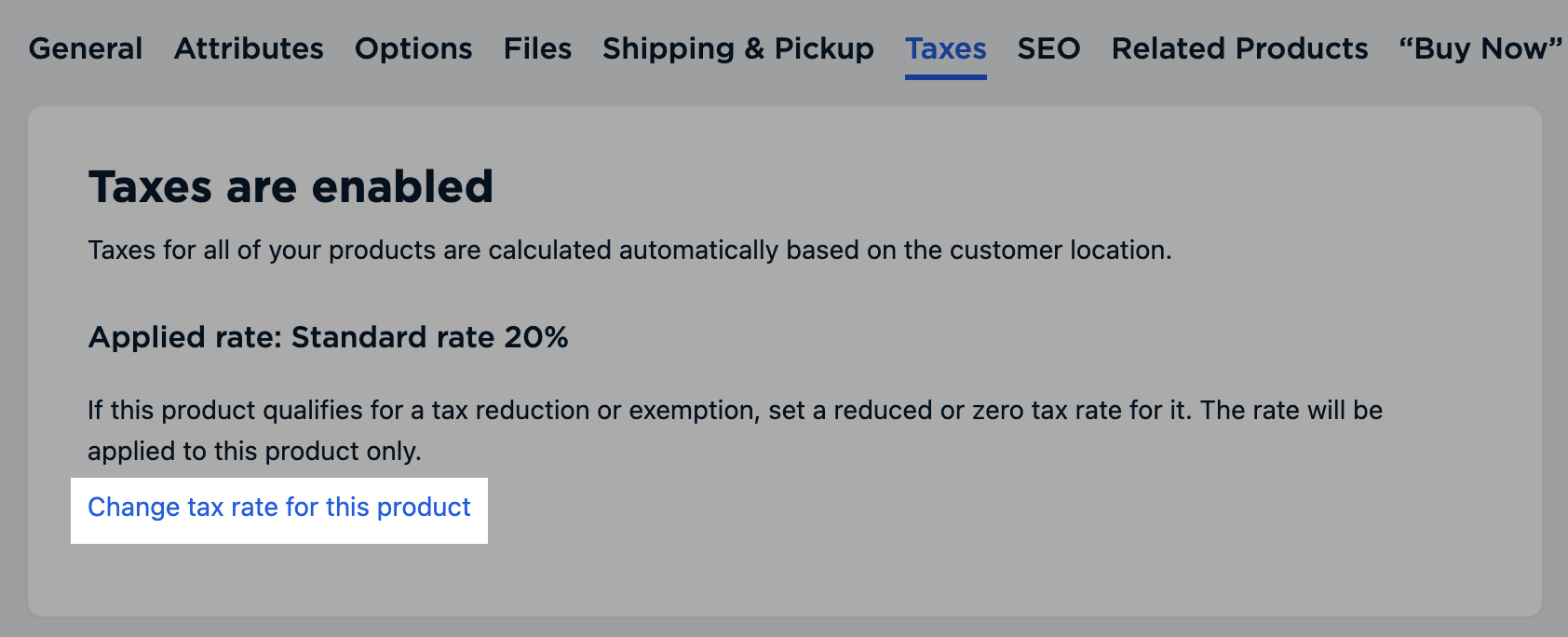Switch to the SEO tab
The image size is (1568, 637).
[x=1048, y=48]
